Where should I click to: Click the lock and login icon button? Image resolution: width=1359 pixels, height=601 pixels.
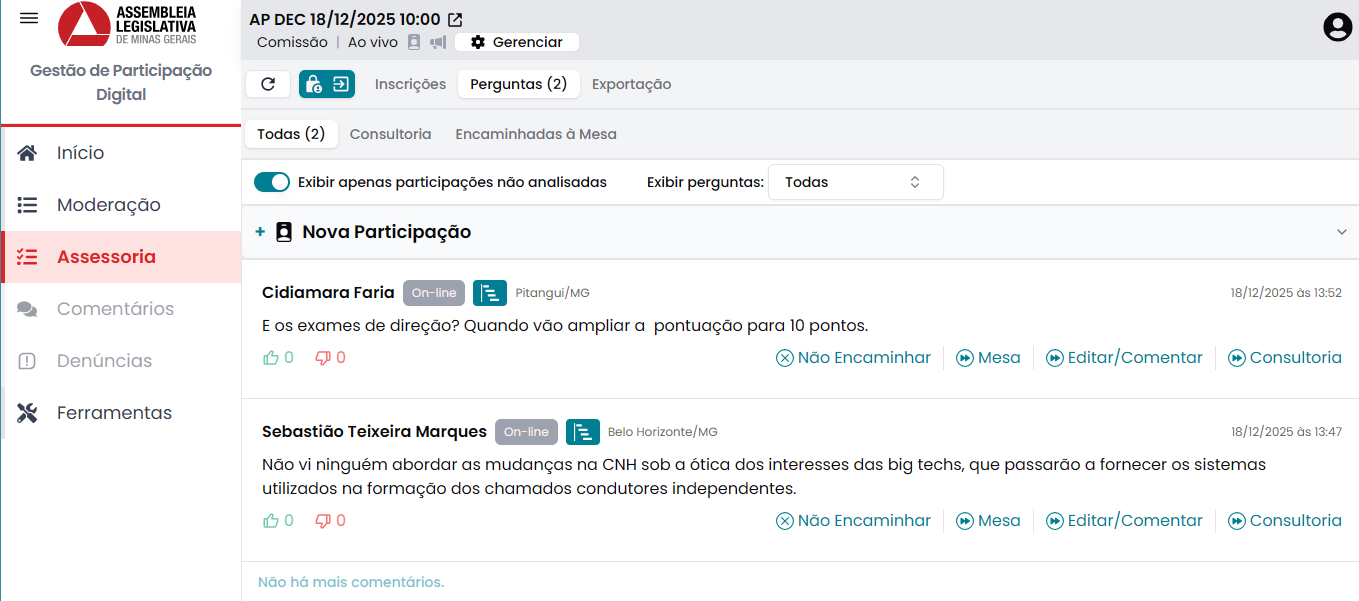click(x=327, y=84)
